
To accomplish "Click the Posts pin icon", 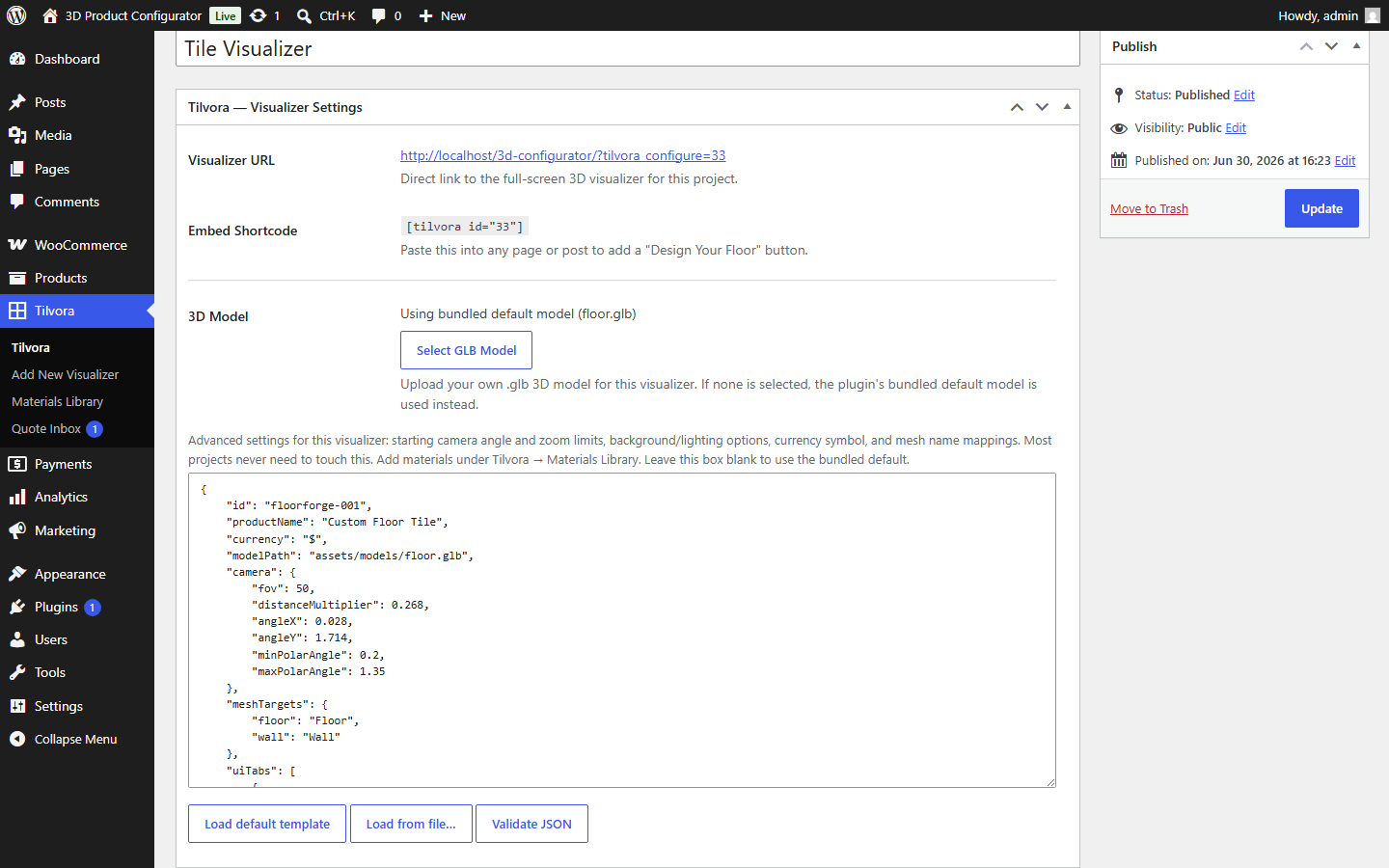I will pos(17,102).
